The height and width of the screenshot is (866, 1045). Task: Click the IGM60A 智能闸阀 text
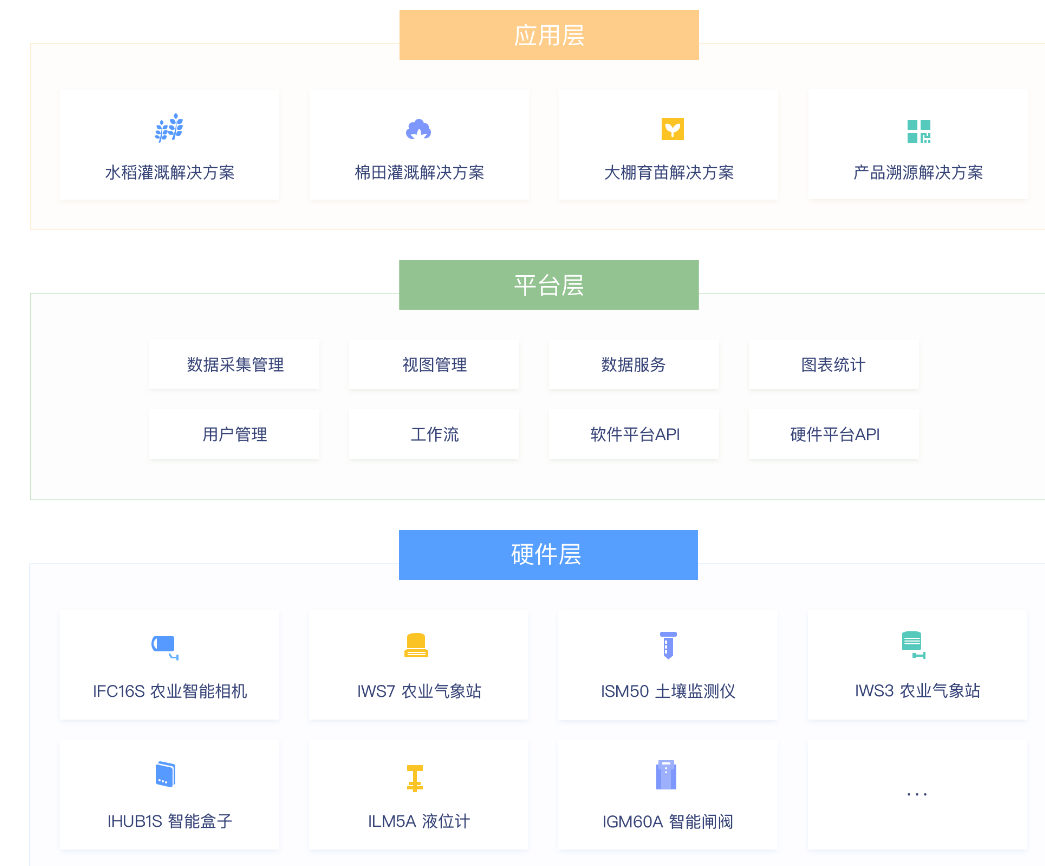point(668,821)
